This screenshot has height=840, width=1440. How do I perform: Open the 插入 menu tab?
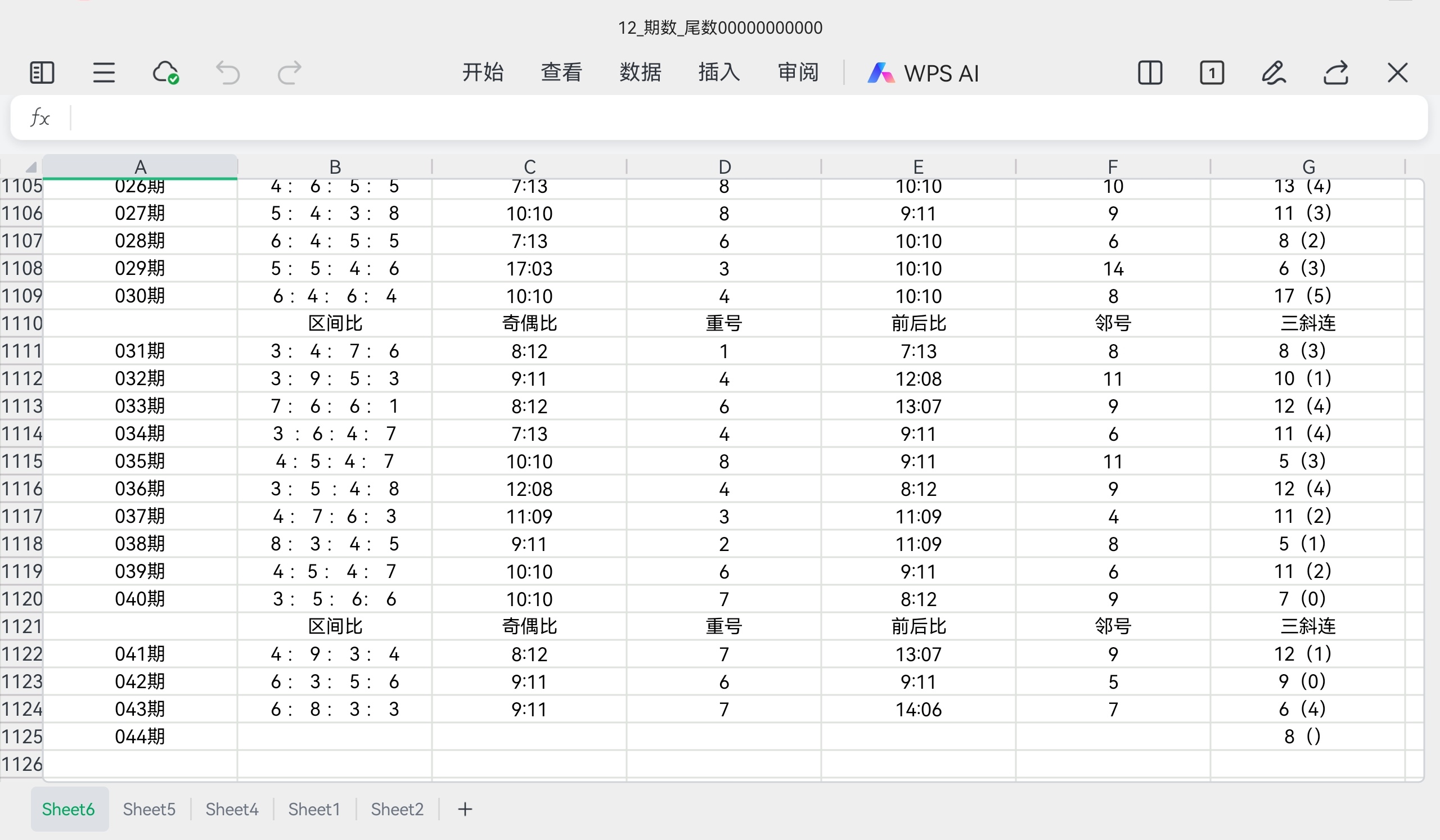(719, 73)
